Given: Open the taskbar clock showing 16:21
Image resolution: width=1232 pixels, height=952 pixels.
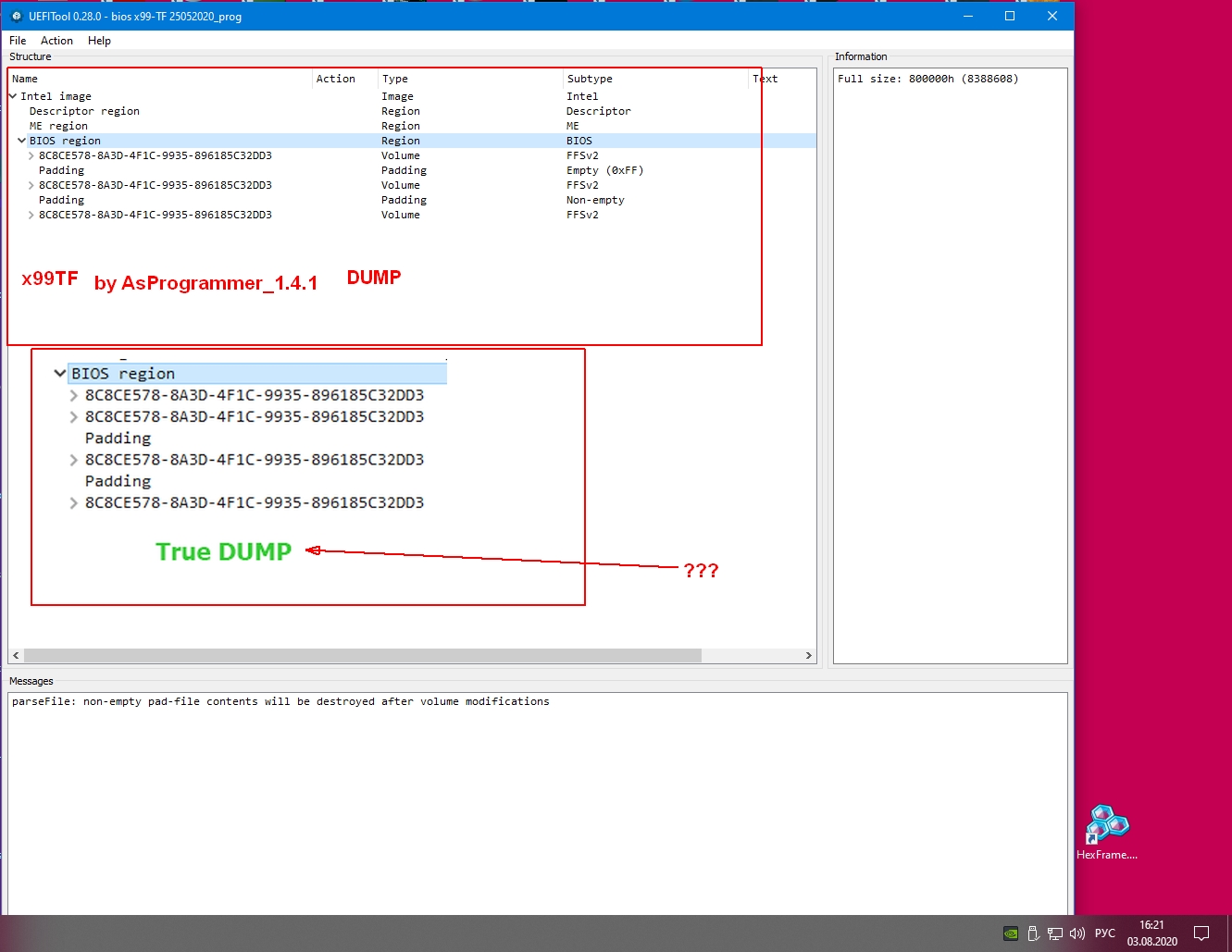Looking at the screenshot, I should (x=1152, y=933).
